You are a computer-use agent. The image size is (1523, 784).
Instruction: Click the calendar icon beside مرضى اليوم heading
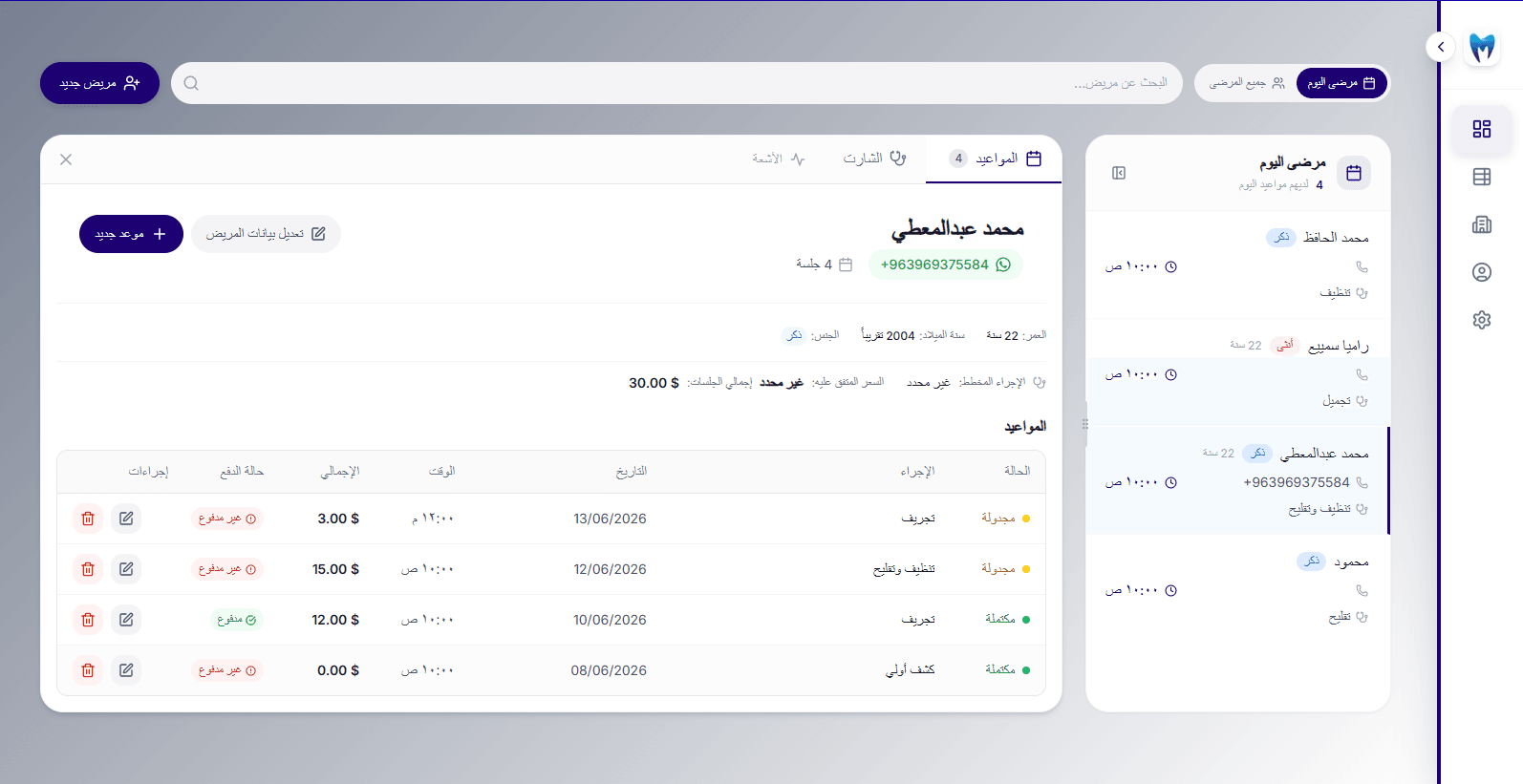[x=1354, y=173]
